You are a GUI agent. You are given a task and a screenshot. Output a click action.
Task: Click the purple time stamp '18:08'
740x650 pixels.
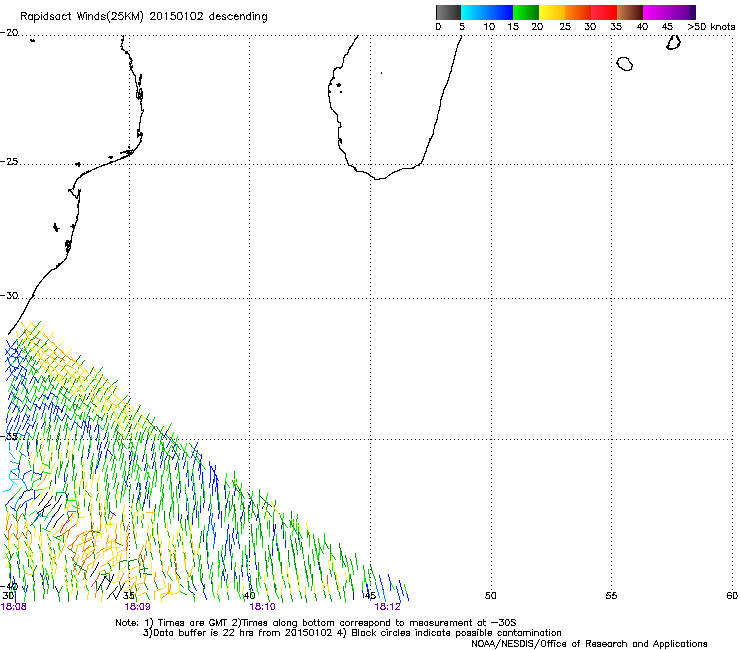[14, 607]
